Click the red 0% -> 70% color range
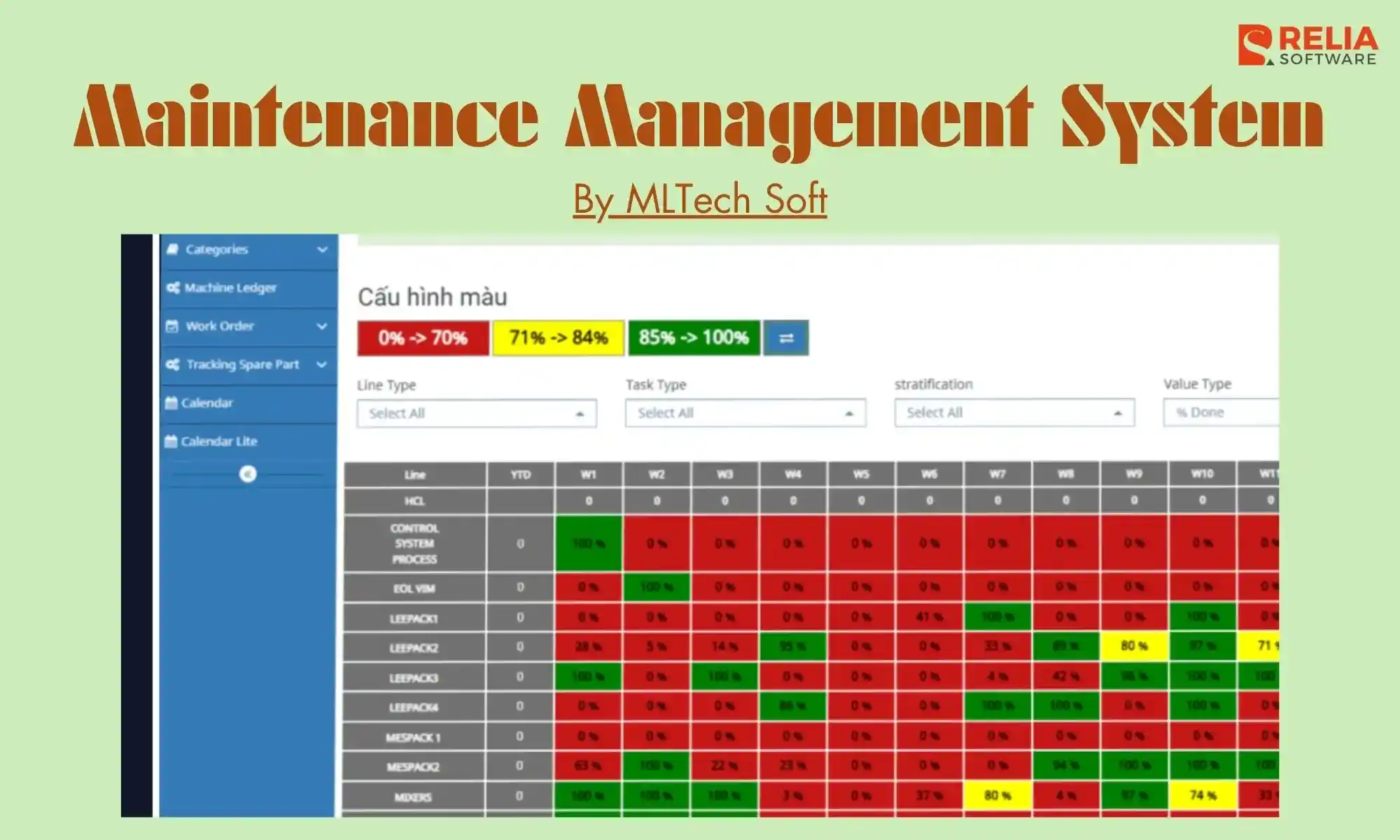 pos(423,338)
